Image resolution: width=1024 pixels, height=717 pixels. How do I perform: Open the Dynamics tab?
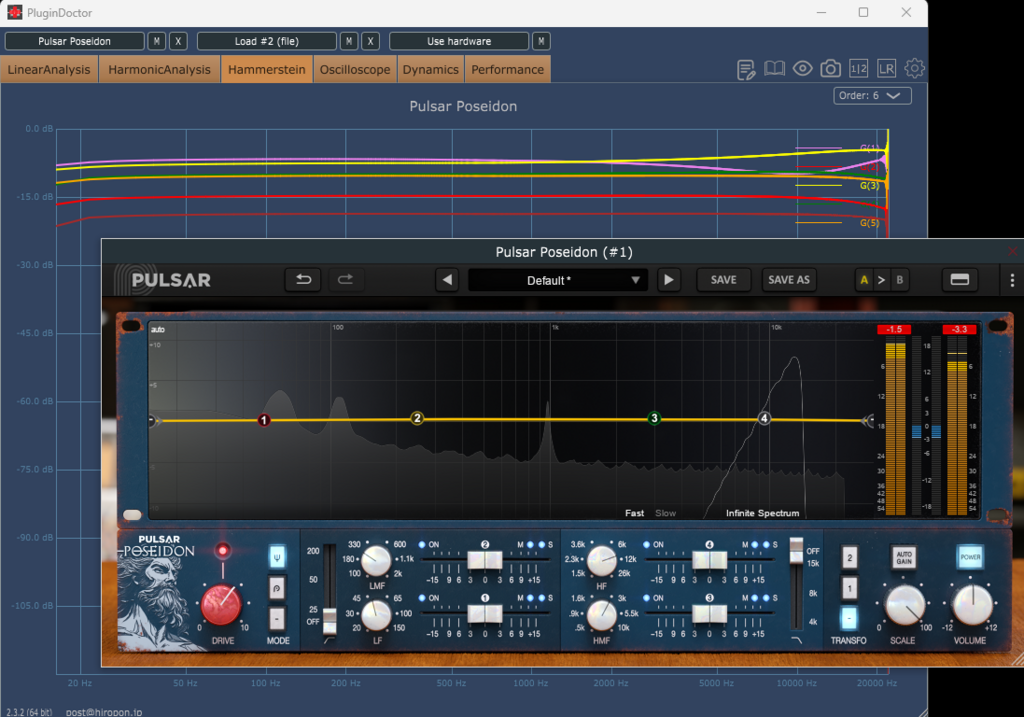(x=430, y=69)
